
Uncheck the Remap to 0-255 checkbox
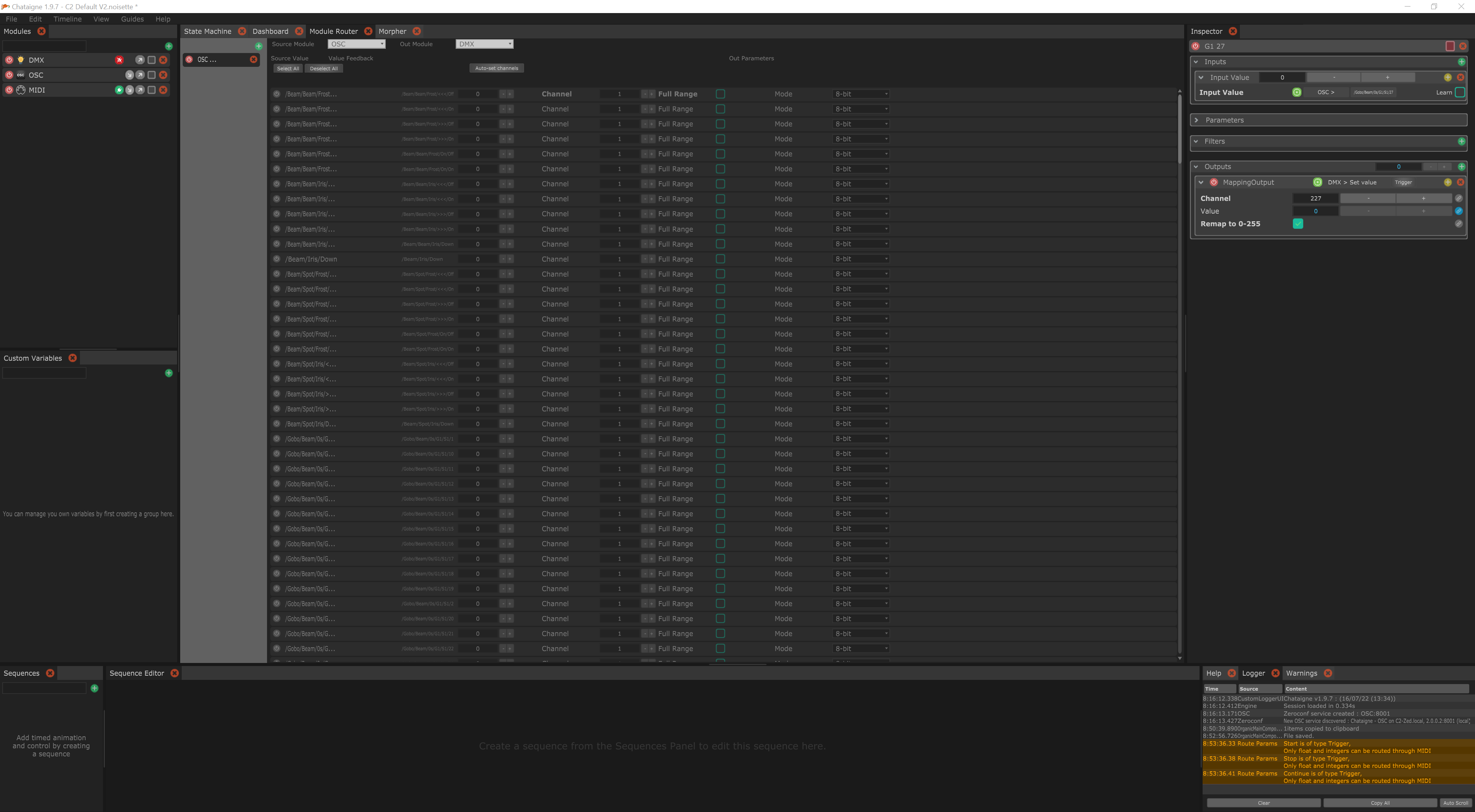click(x=1297, y=224)
